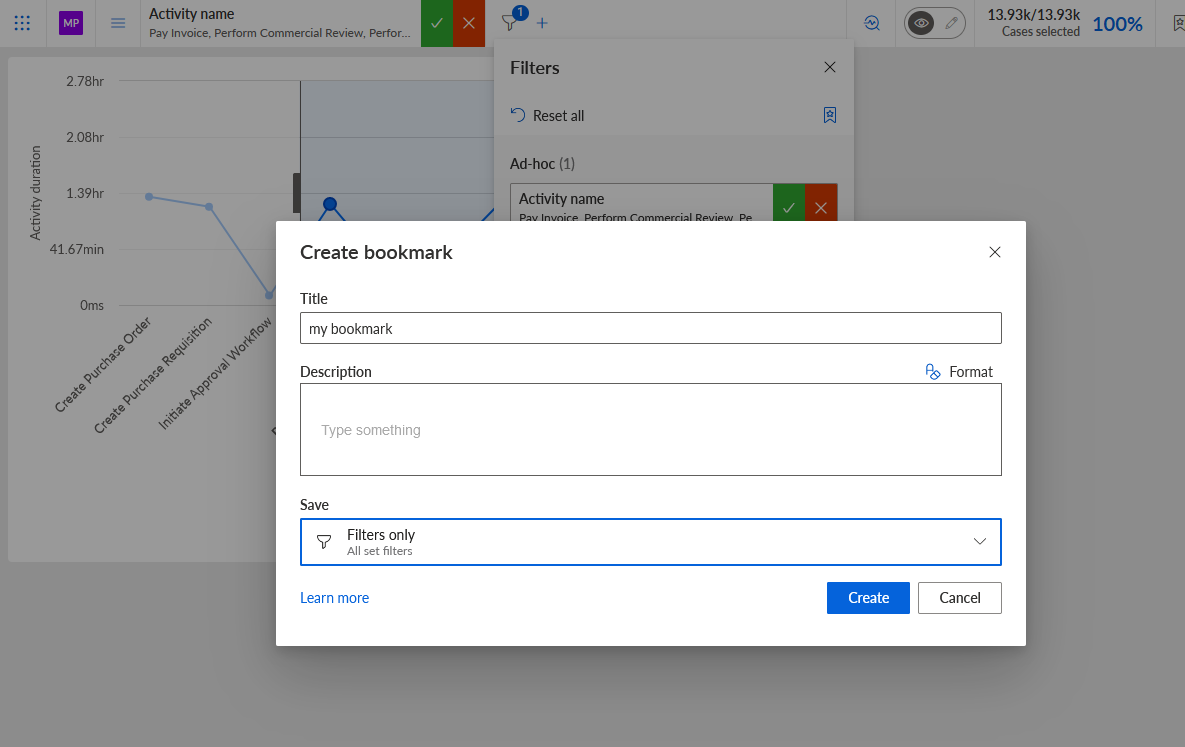Click the Activity name label in the top bar
Image resolution: width=1185 pixels, height=747 pixels.
191,14
